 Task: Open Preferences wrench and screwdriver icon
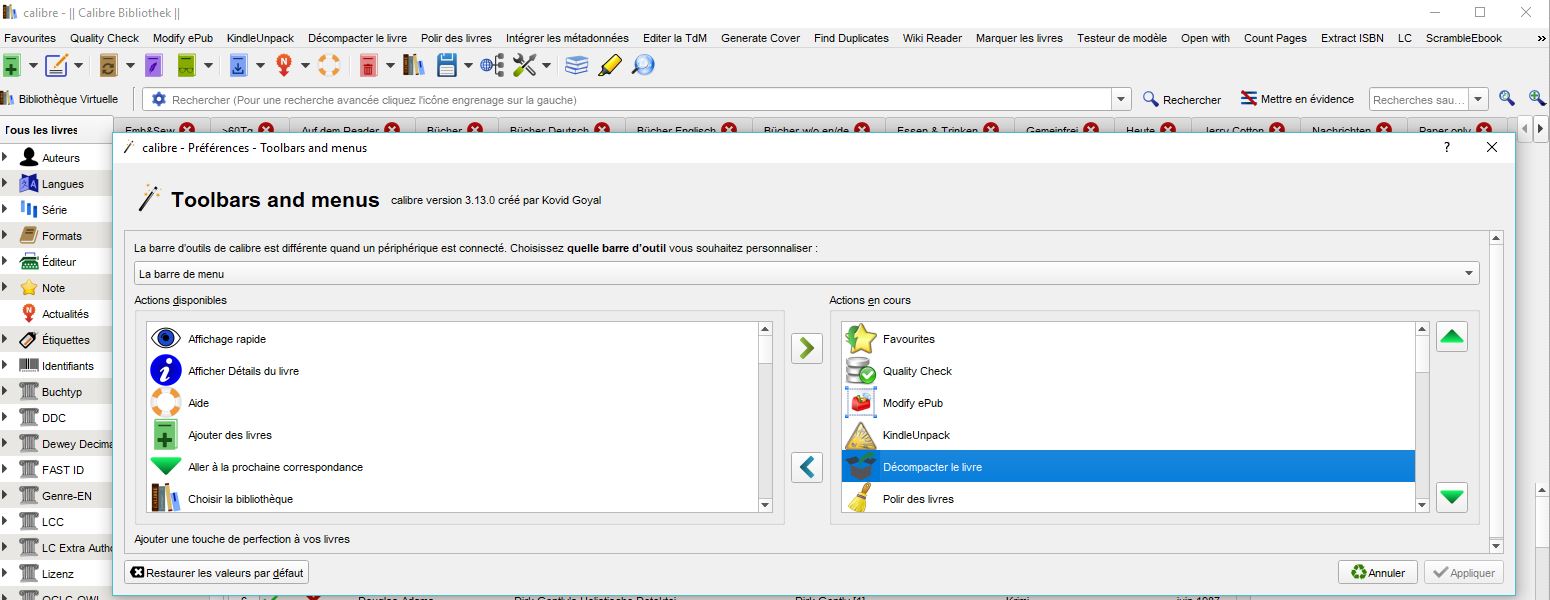point(525,66)
